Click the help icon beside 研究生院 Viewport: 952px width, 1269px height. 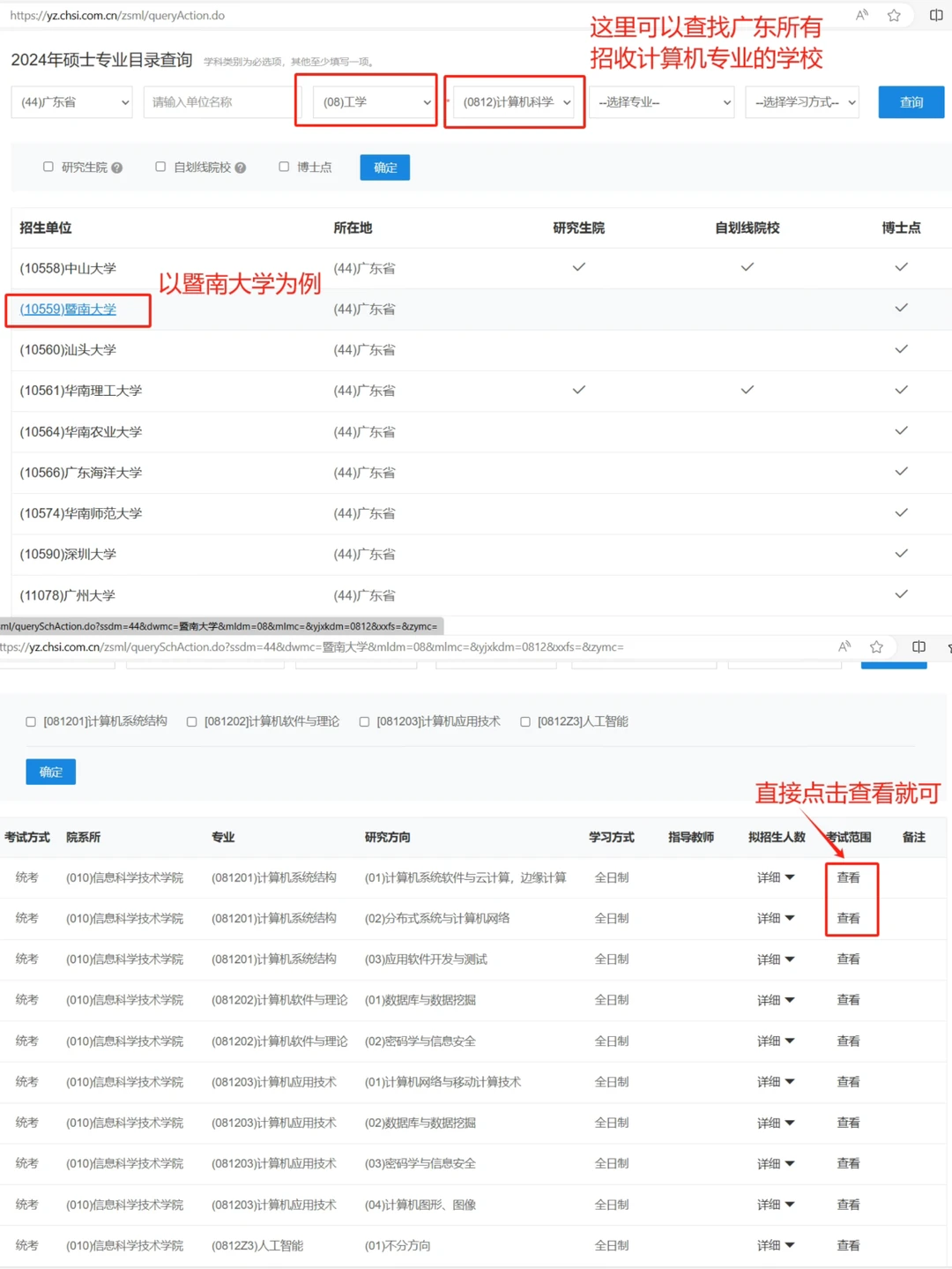pyautogui.click(x=117, y=167)
